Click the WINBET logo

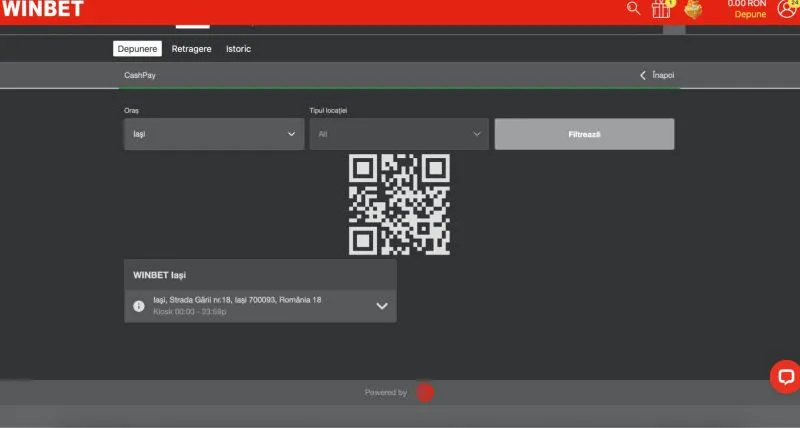click(x=43, y=9)
